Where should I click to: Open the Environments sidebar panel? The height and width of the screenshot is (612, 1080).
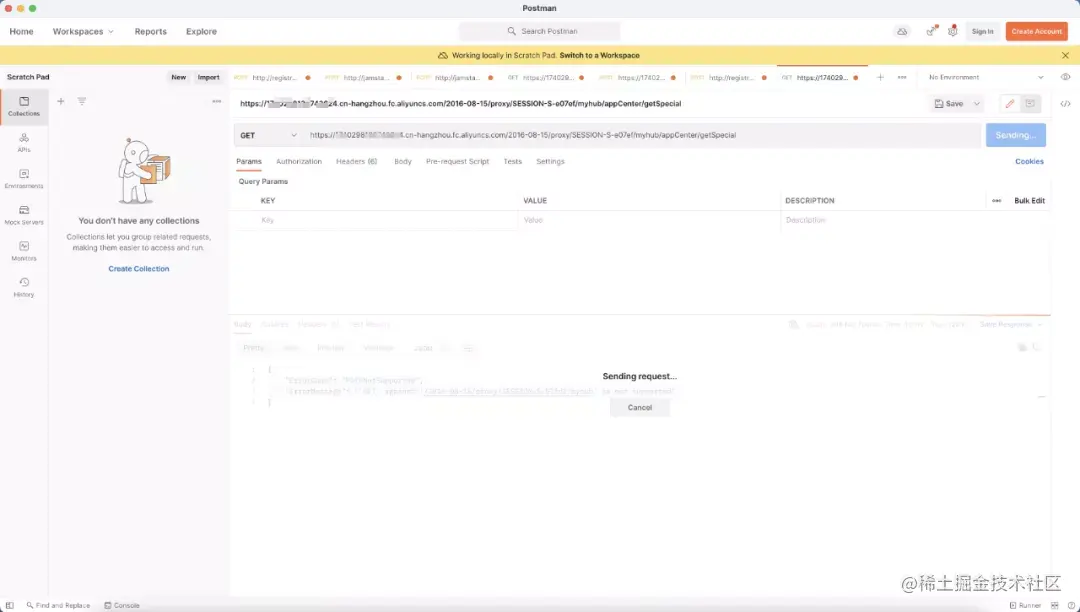pos(24,179)
